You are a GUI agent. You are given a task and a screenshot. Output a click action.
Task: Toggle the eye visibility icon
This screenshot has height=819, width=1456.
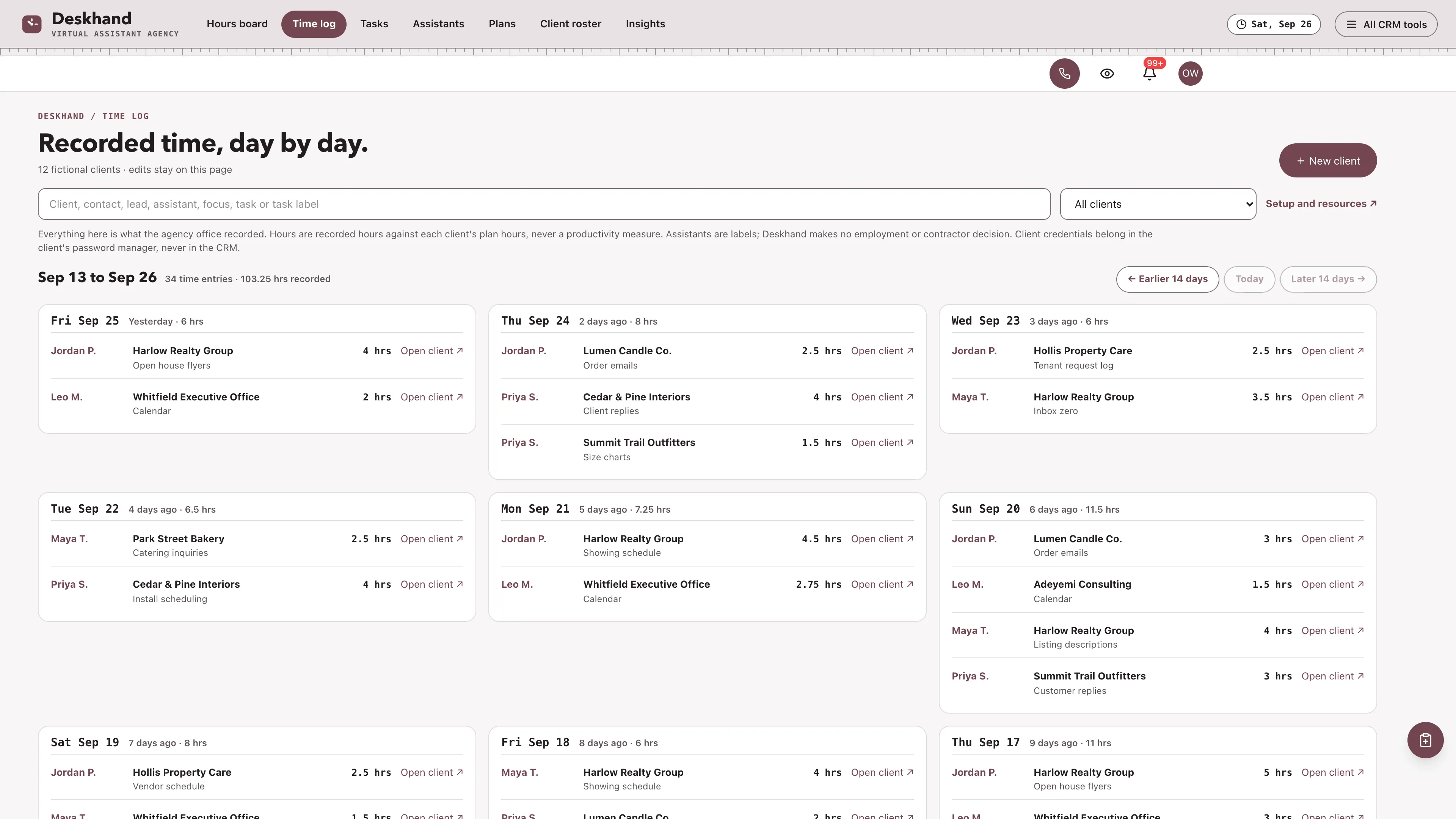pos(1107,74)
